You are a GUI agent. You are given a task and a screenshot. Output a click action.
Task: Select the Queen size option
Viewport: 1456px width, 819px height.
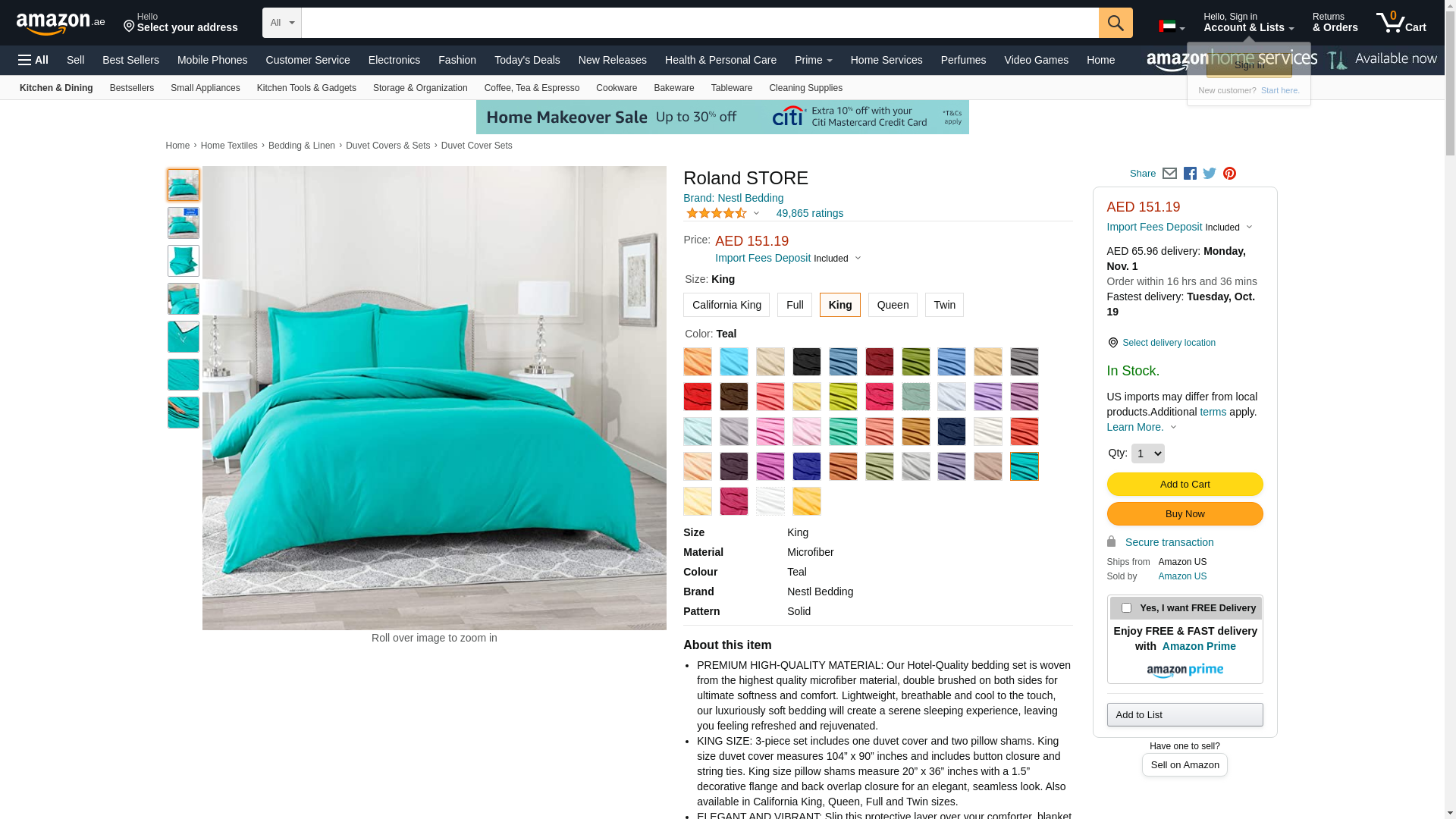point(893,305)
